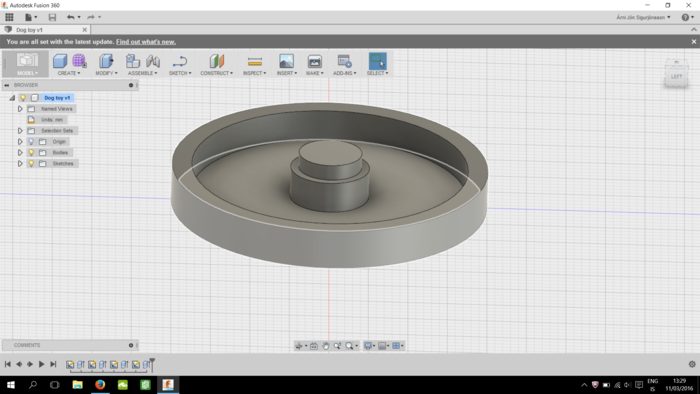Toggle Origin folder visibility lightbulb

click(x=31, y=142)
